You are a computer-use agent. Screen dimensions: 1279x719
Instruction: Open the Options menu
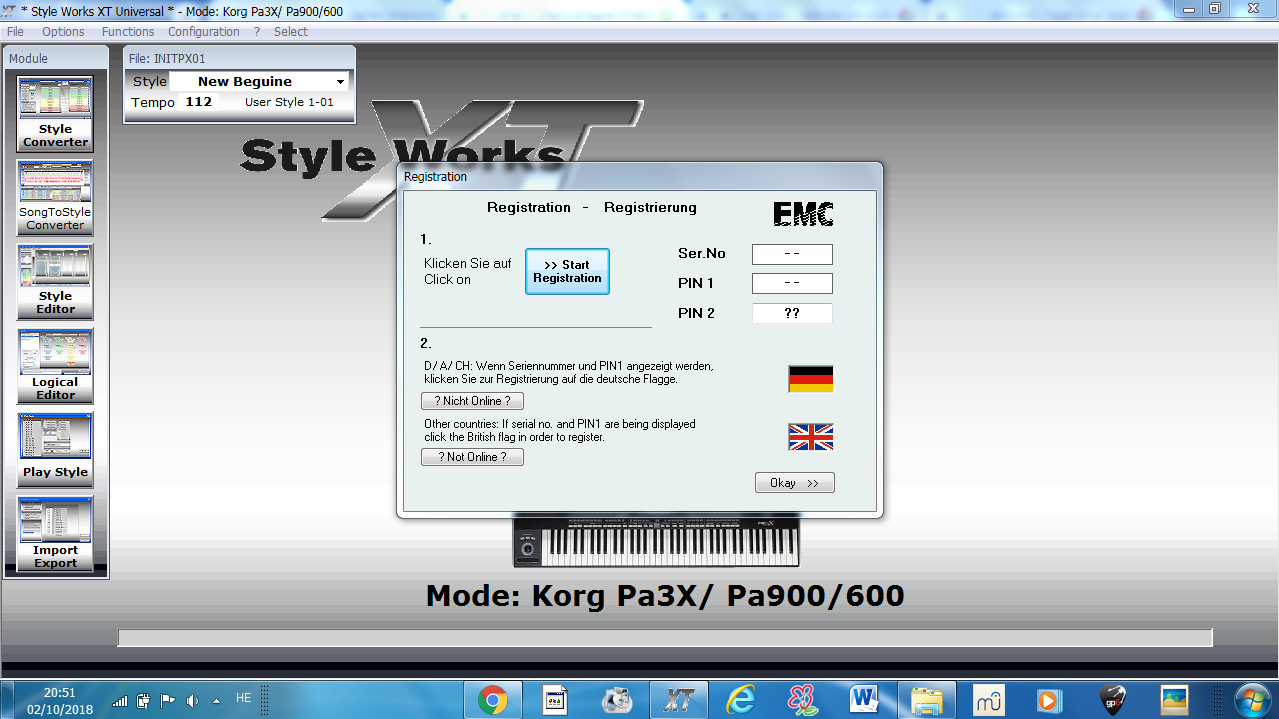click(x=63, y=31)
